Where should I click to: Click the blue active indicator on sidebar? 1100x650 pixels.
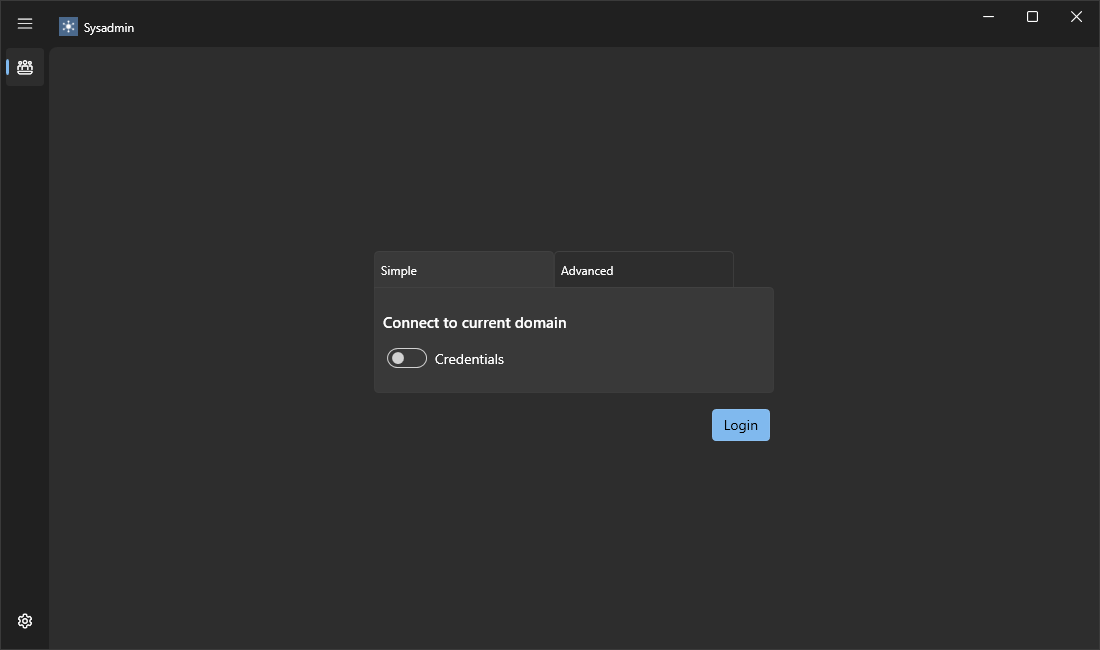point(8,67)
